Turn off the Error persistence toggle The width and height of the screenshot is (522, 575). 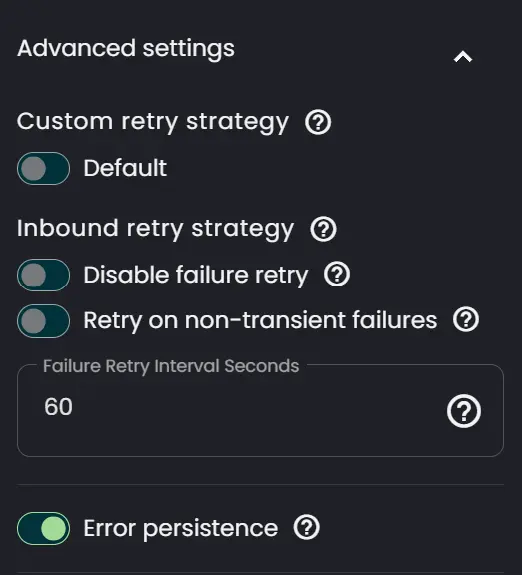tap(43, 528)
